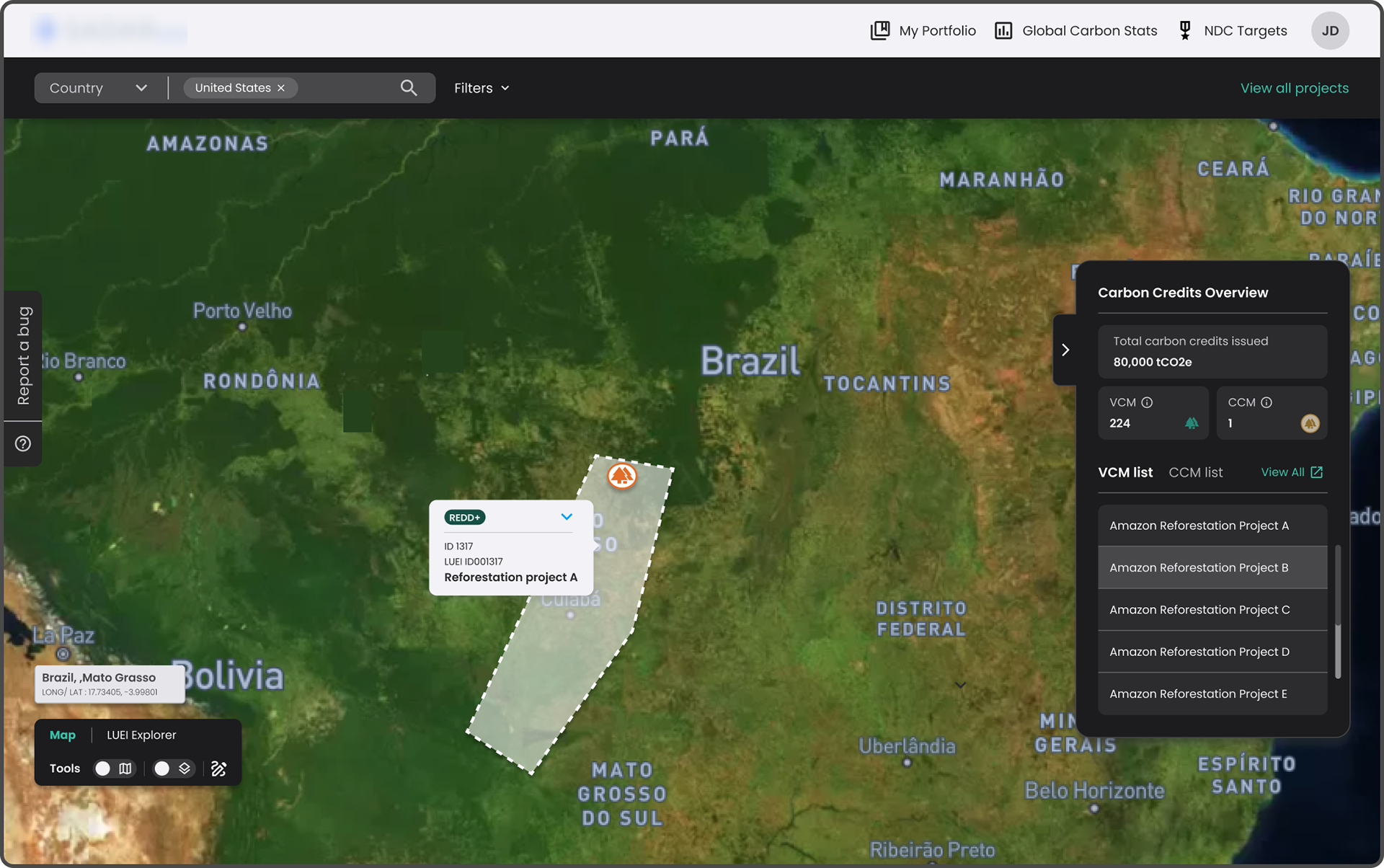Select the drawing tool icon in Tools
The height and width of the screenshot is (868, 1384).
(x=218, y=769)
